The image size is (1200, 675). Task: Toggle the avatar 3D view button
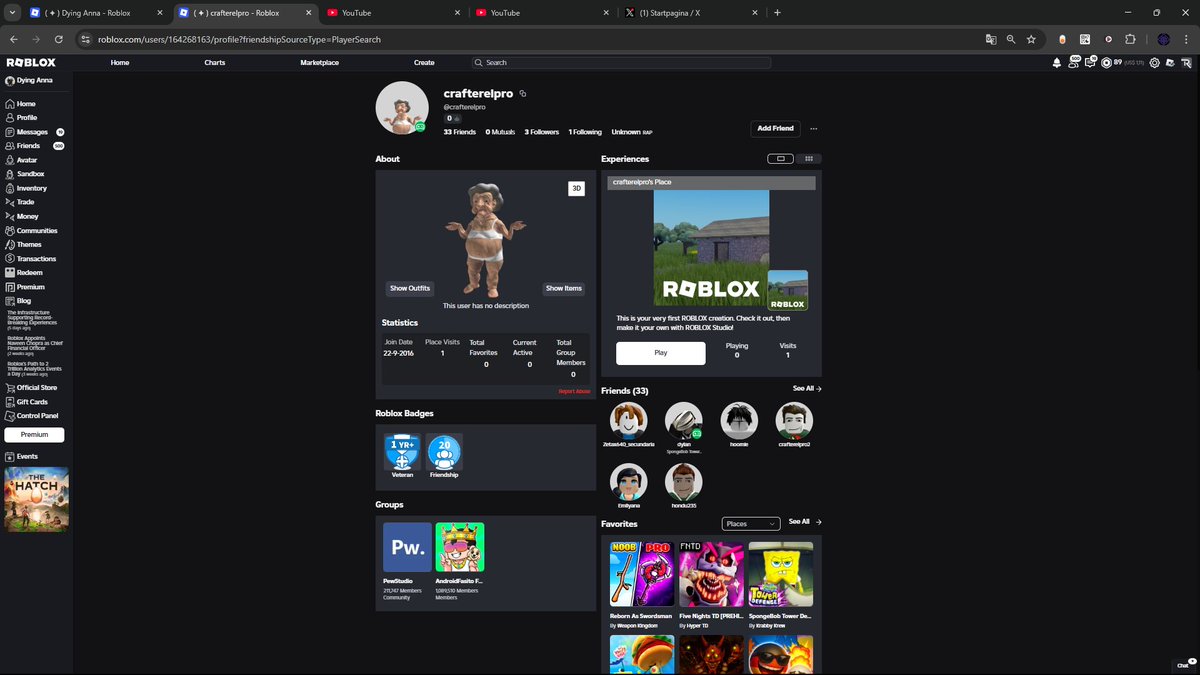point(576,188)
